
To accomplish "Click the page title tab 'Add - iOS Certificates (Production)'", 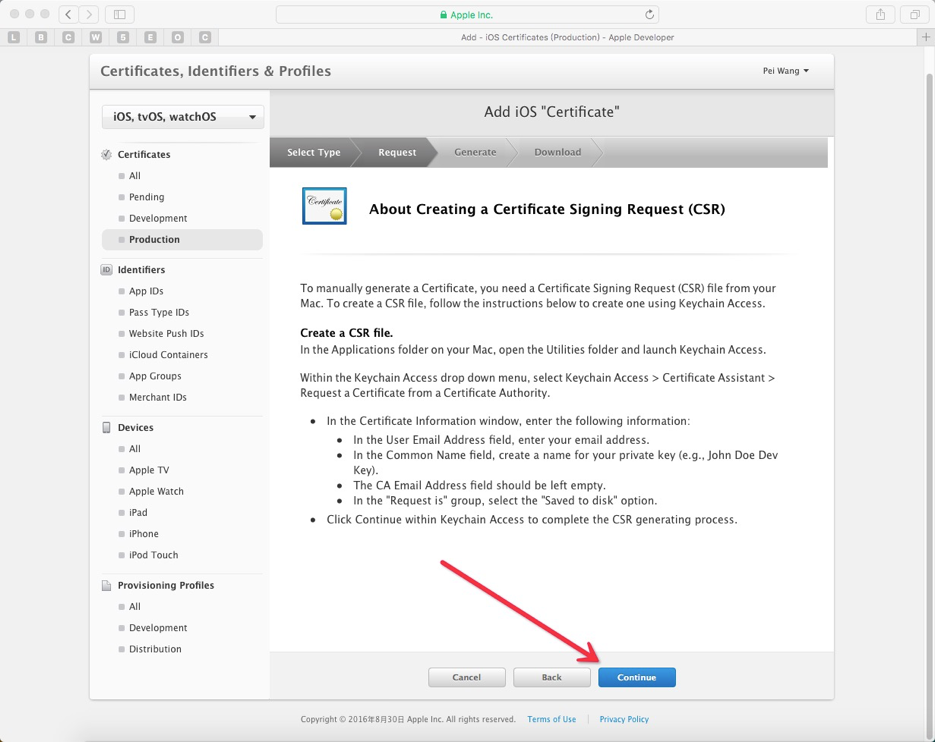I will [567, 37].
